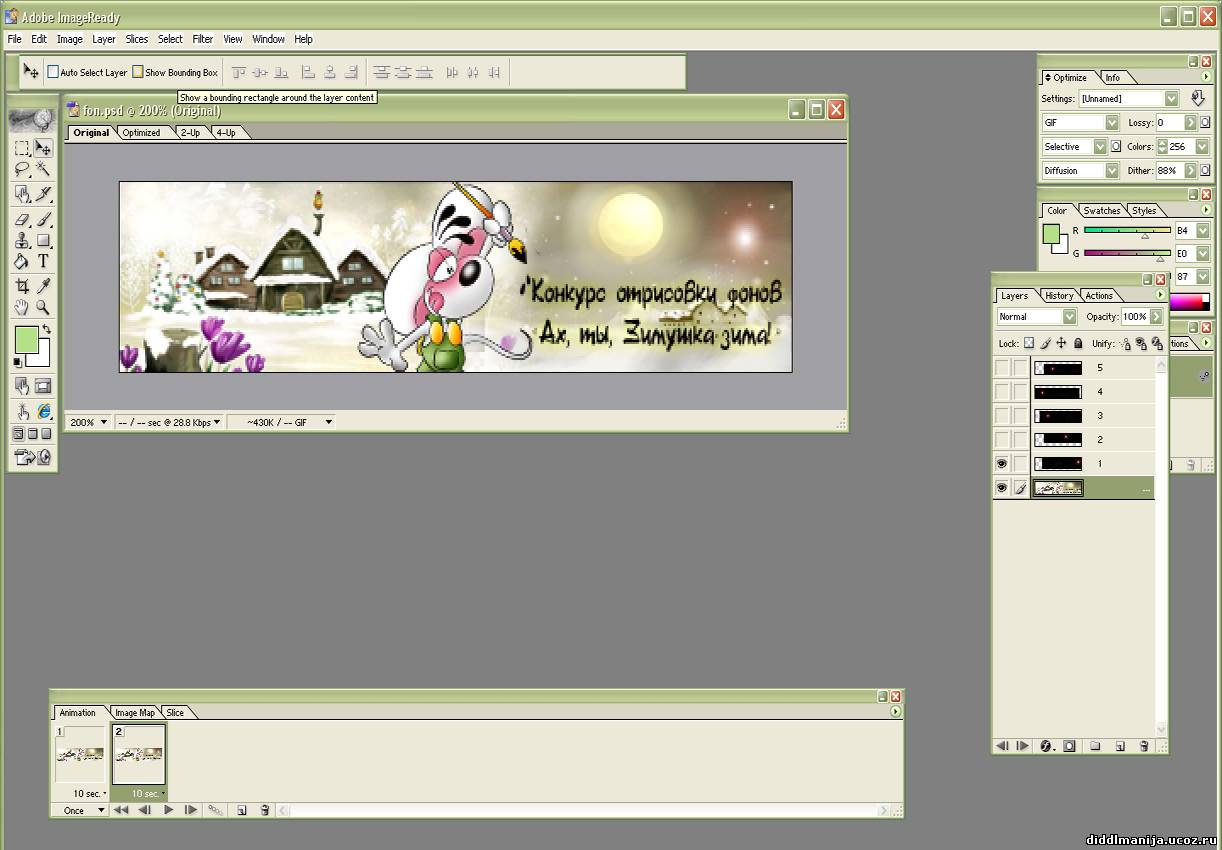
Task: Show layer 2 visibility box
Action: tap(1001, 440)
